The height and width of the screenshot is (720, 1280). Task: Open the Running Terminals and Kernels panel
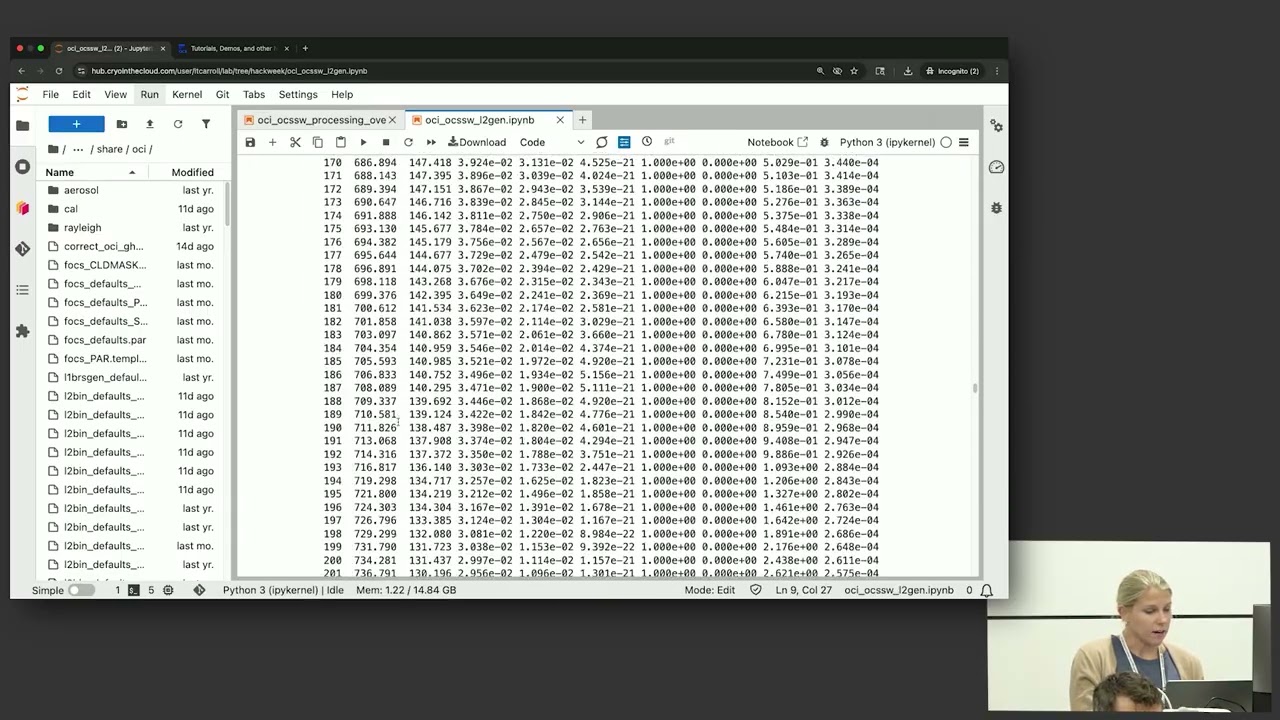22,167
